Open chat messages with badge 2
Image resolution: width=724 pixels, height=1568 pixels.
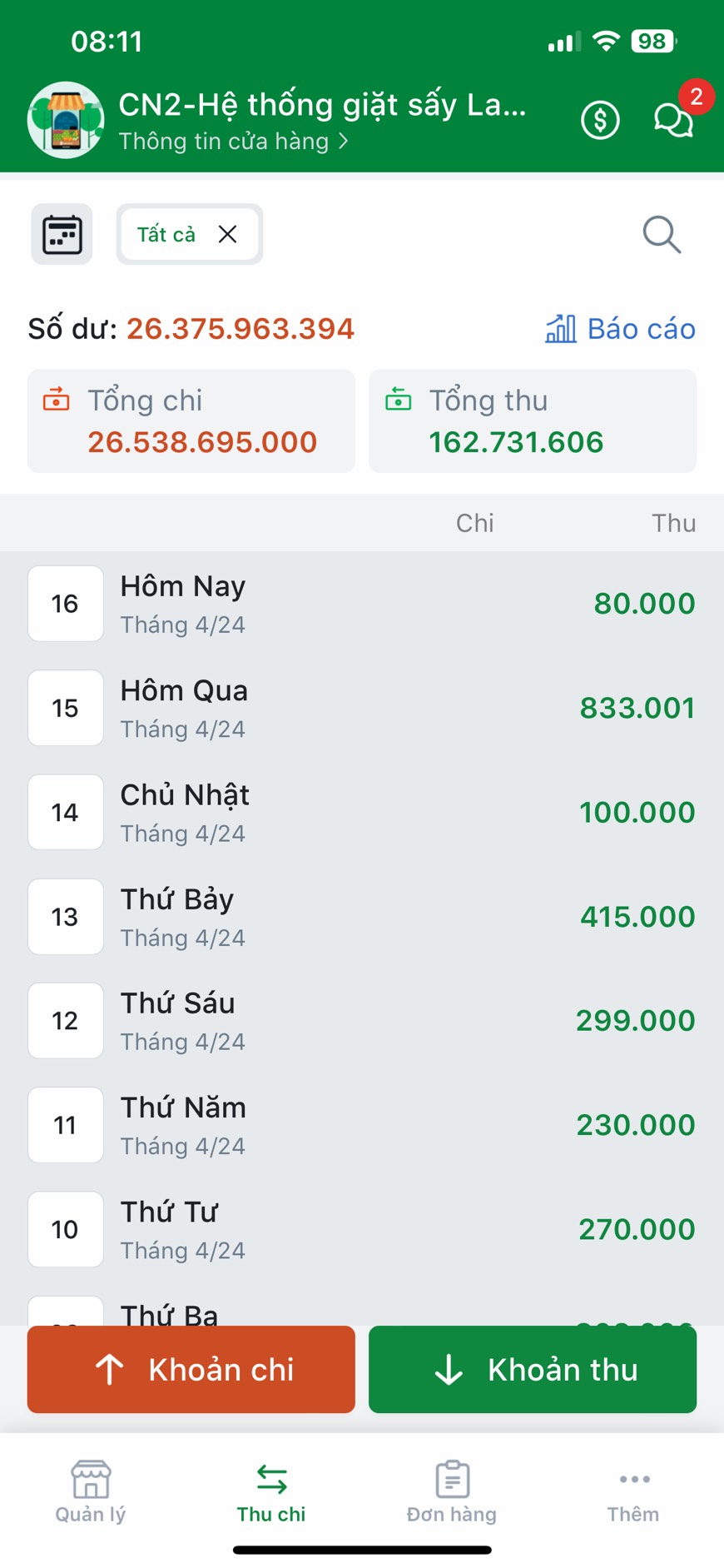point(673,120)
